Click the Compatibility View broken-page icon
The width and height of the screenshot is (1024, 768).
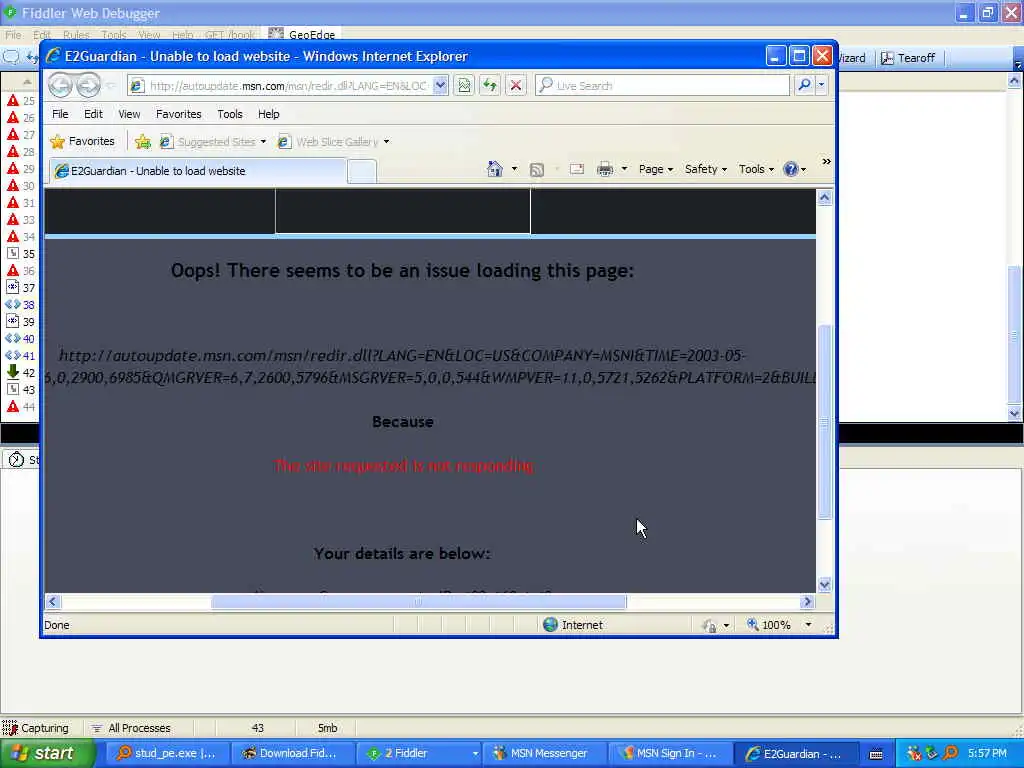464,86
